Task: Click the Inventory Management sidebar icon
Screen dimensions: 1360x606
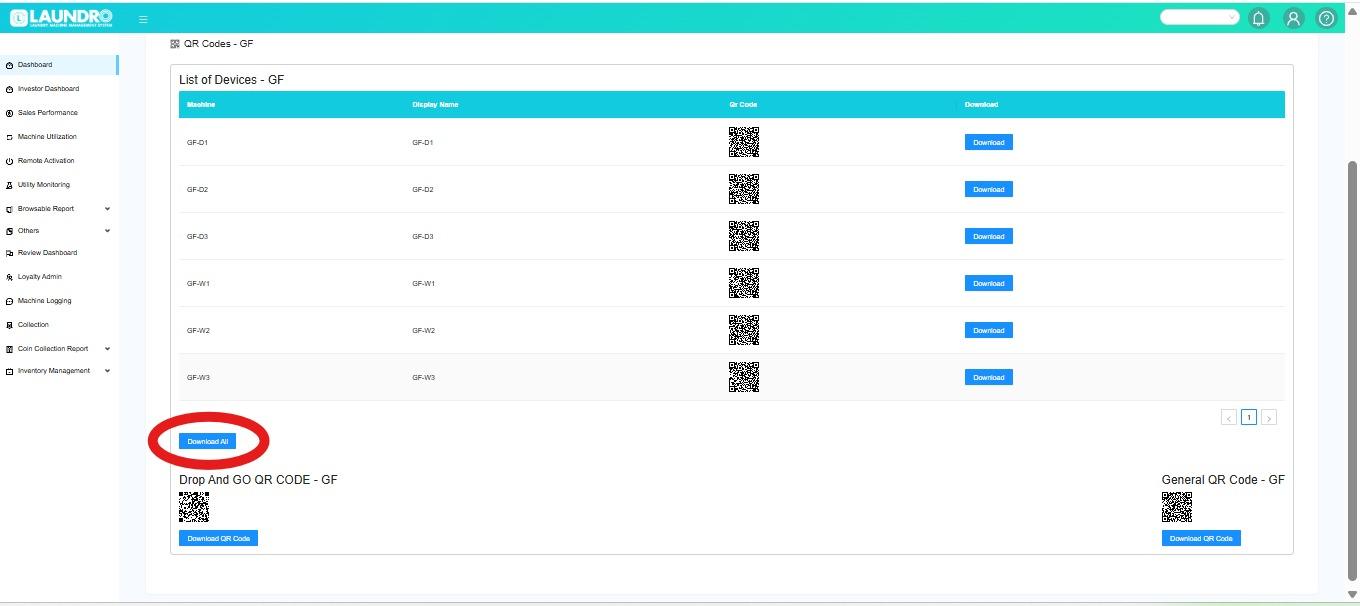Action: 9,371
